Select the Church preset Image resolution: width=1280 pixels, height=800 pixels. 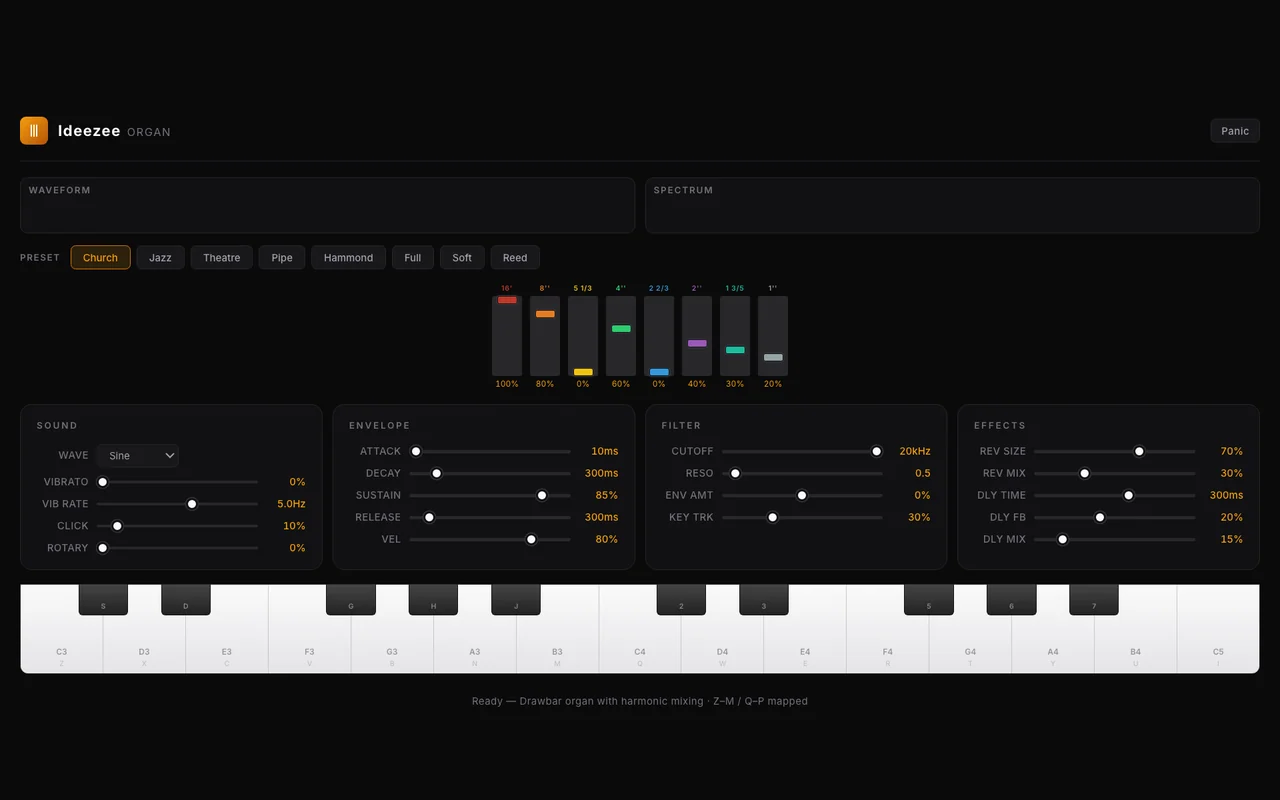click(100, 258)
